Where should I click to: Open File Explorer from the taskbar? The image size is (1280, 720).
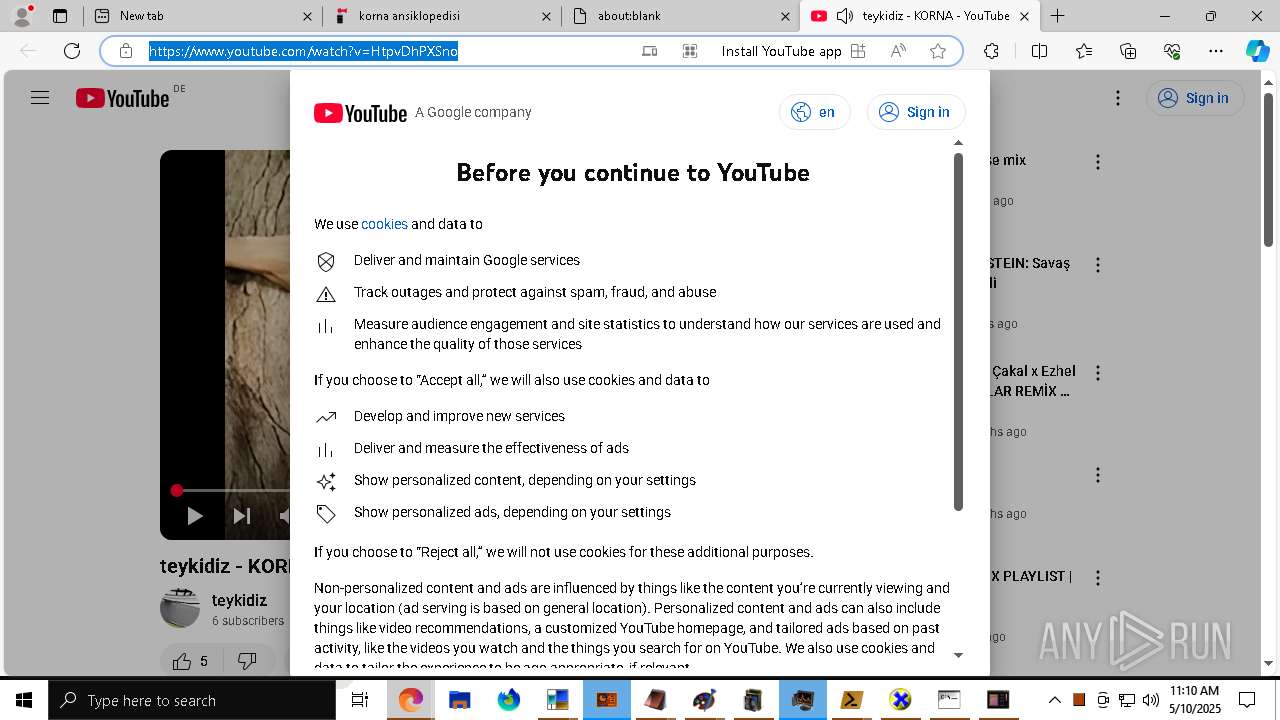click(x=459, y=700)
